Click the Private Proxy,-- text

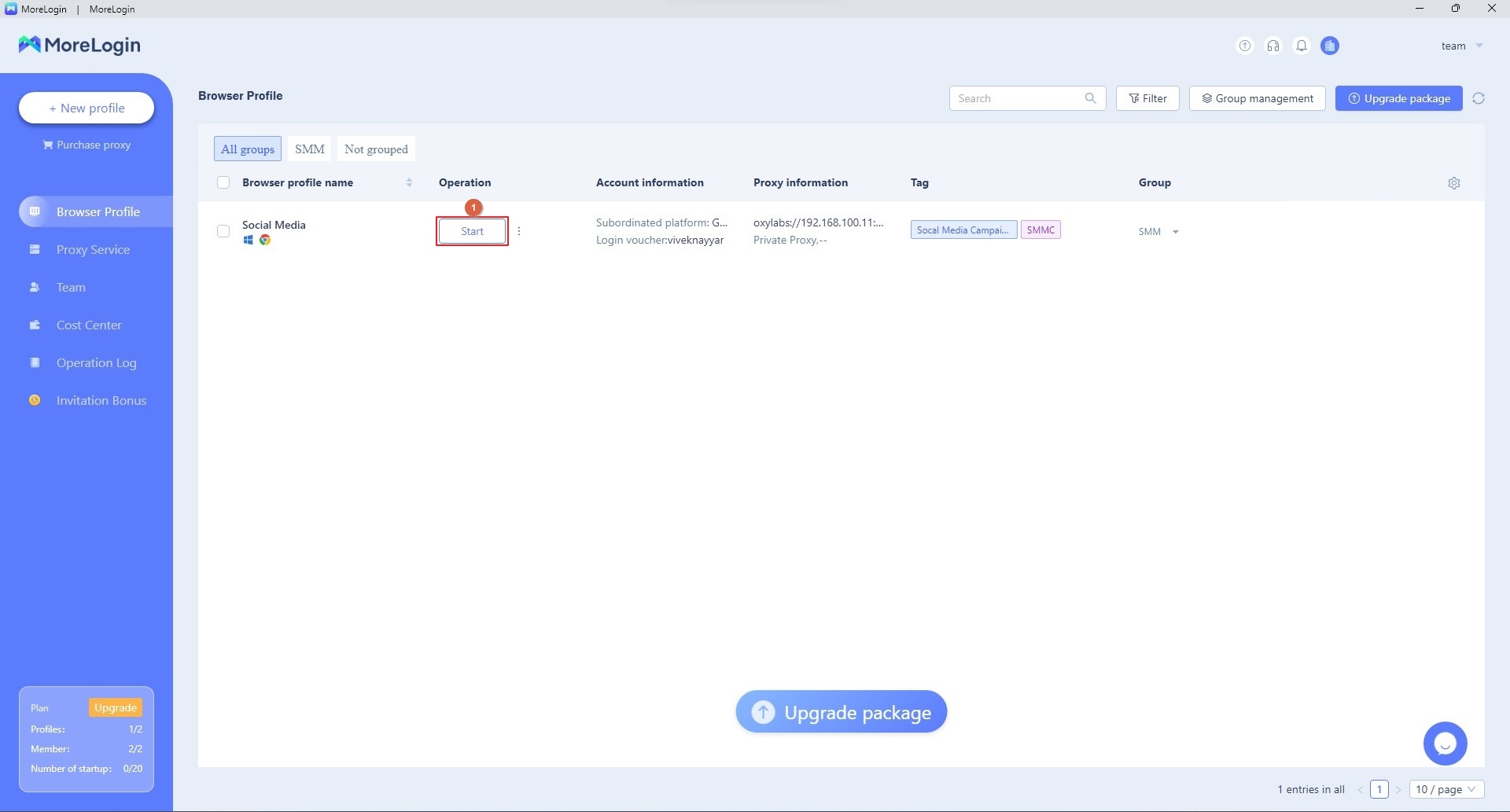pos(790,240)
